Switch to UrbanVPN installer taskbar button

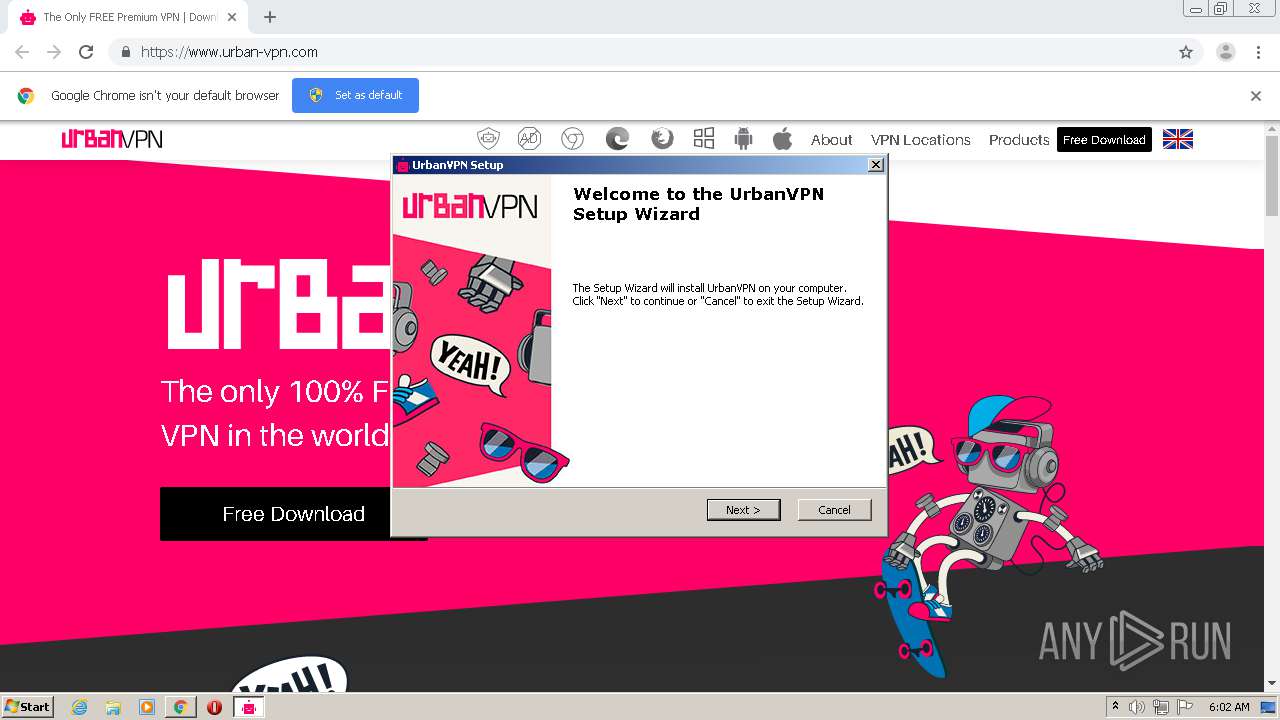(249, 707)
